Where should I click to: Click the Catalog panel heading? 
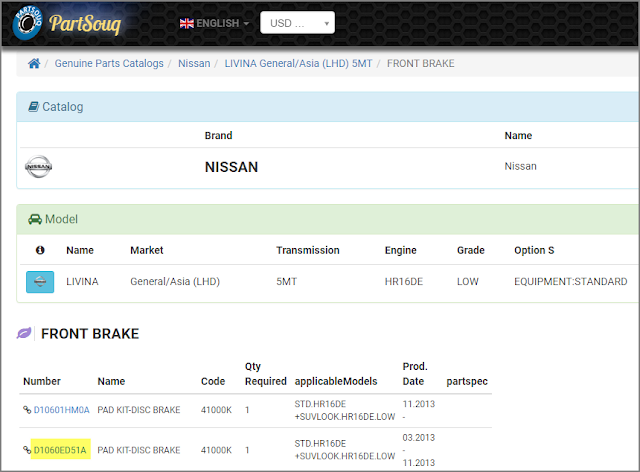[x=62, y=107]
